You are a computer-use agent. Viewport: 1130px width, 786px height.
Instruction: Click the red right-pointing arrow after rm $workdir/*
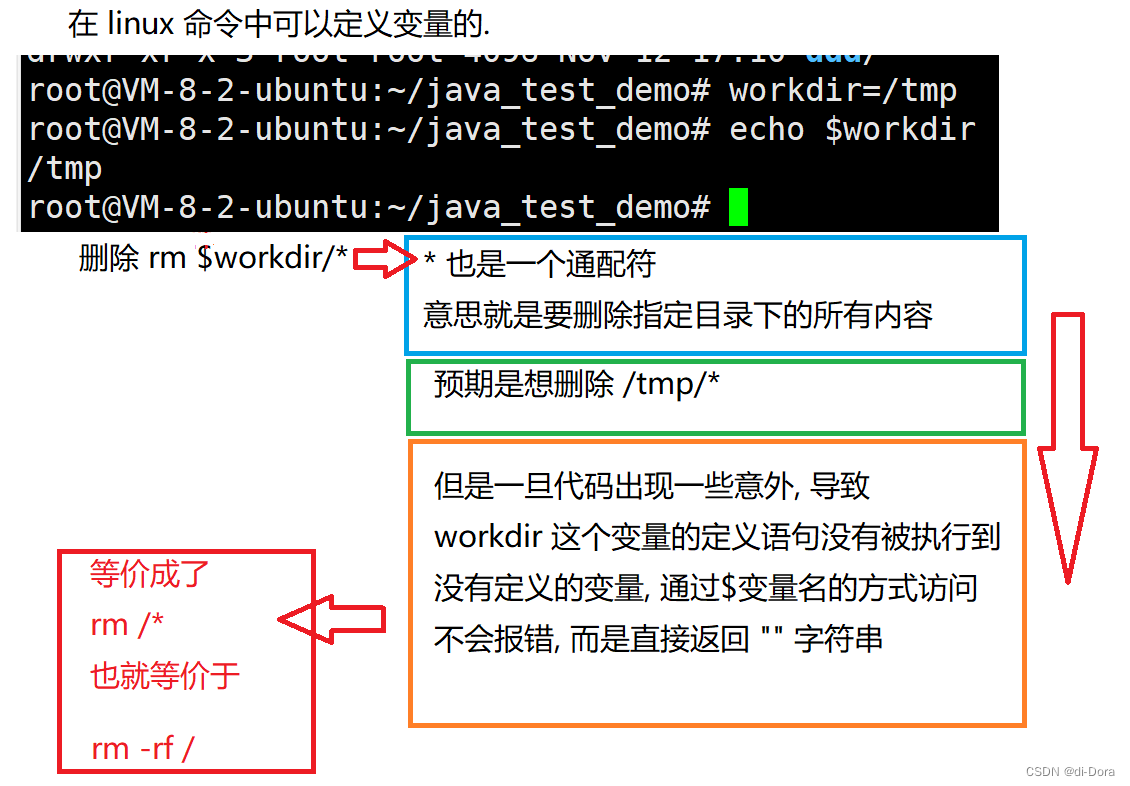(385, 259)
